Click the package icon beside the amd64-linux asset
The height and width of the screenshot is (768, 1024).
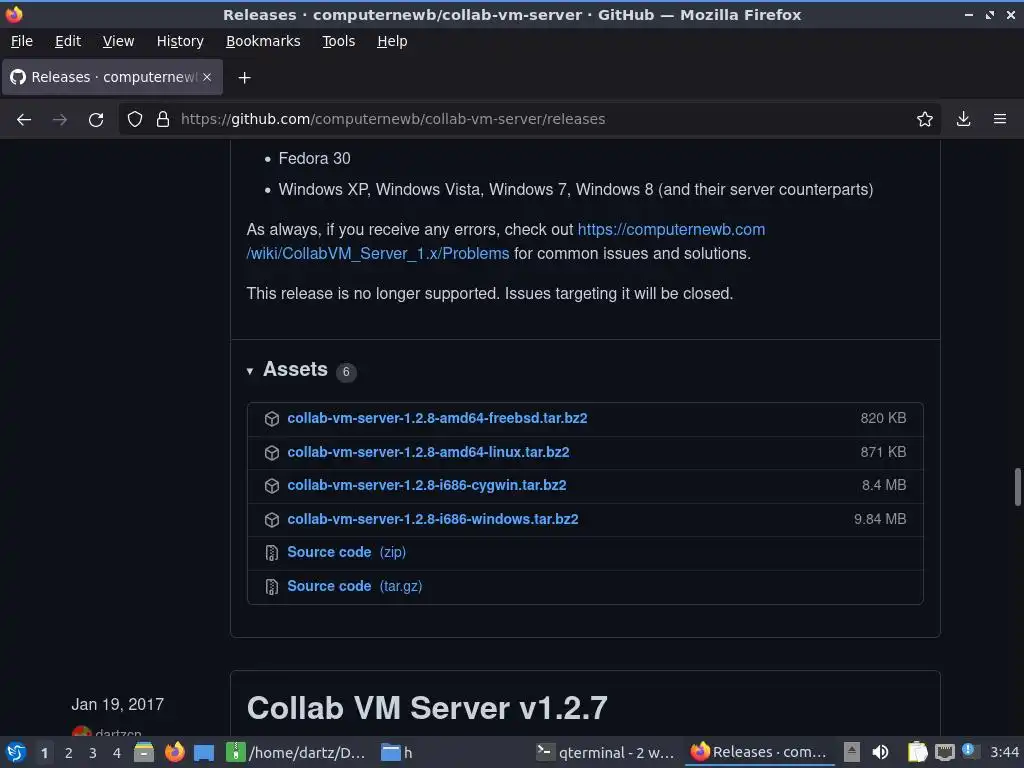(x=272, y=453)
